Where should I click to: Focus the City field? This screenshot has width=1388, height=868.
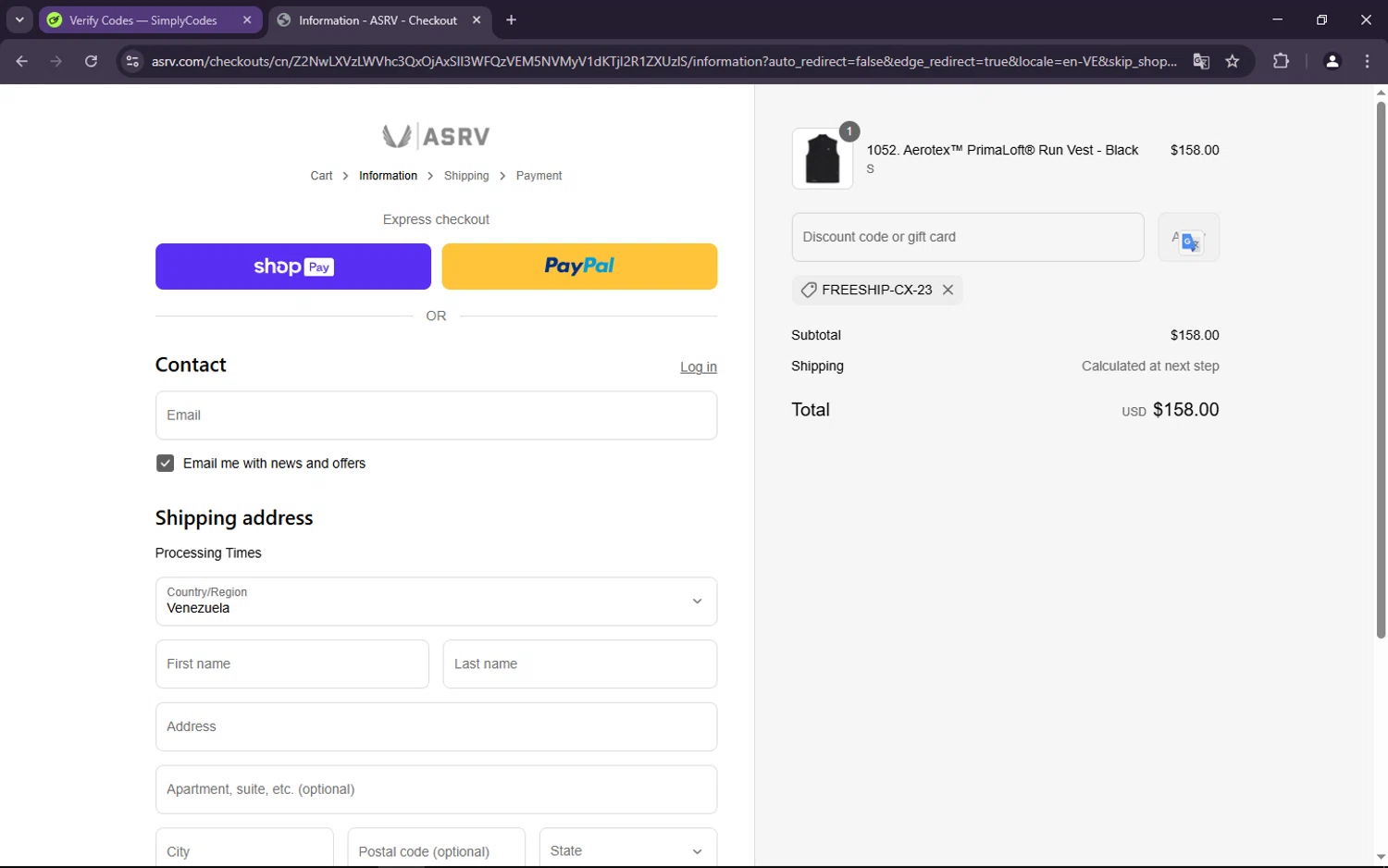pos(244,848)
